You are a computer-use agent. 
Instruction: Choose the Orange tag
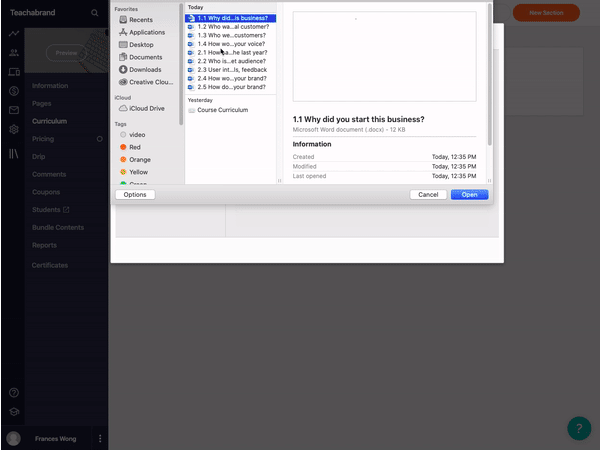tap(135, 160)
